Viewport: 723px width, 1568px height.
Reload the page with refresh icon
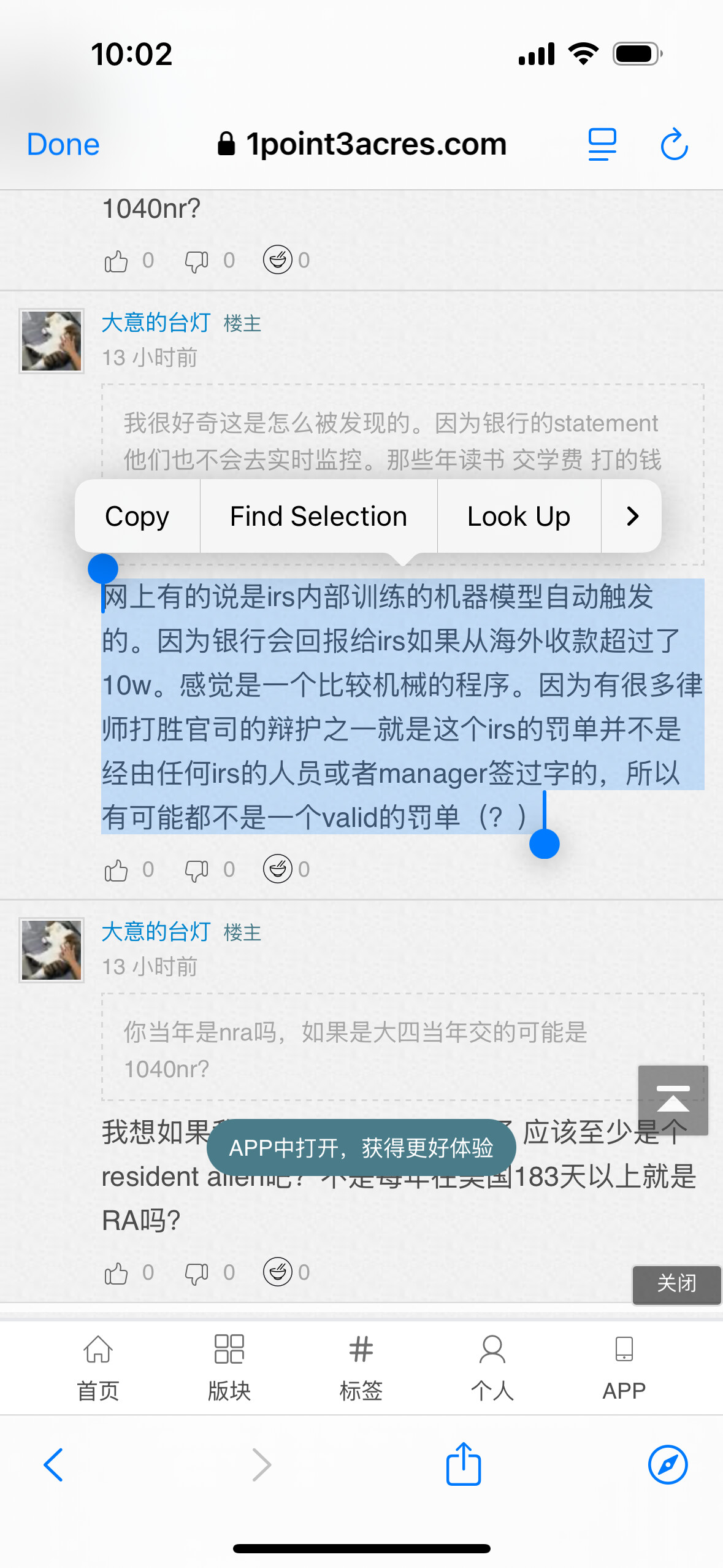coord(674,145)
